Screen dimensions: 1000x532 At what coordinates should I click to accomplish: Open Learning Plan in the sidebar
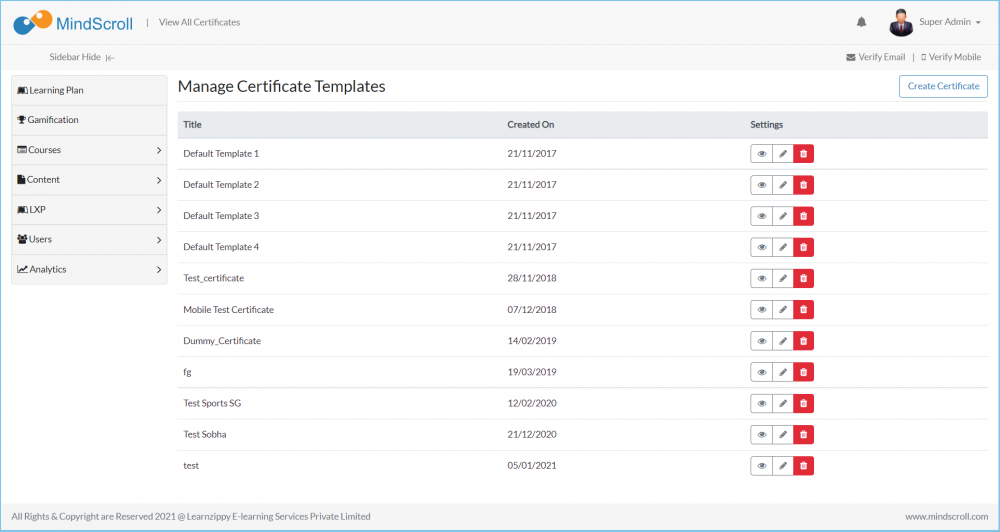click(x=89, y=91)
